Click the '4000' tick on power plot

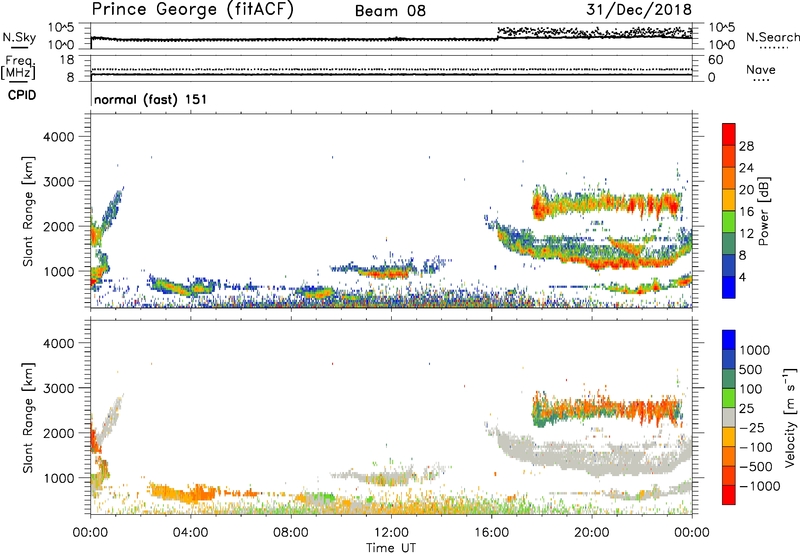(x=58, y=137)
